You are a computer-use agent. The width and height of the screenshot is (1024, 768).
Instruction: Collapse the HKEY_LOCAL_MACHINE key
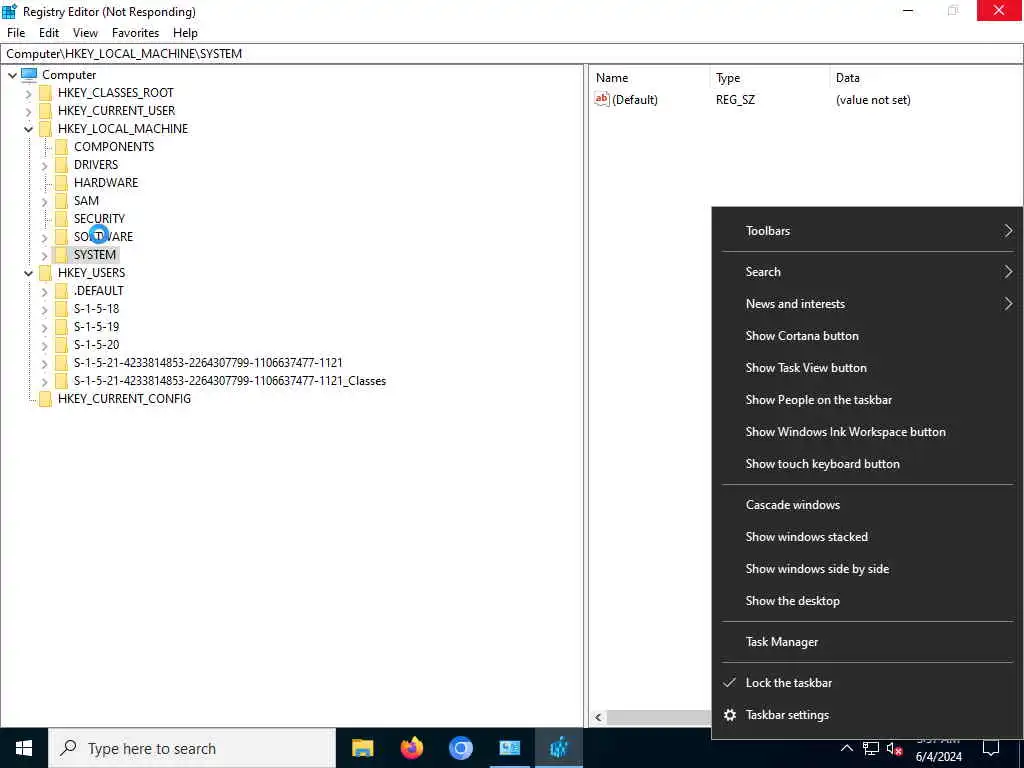(28, 129)
